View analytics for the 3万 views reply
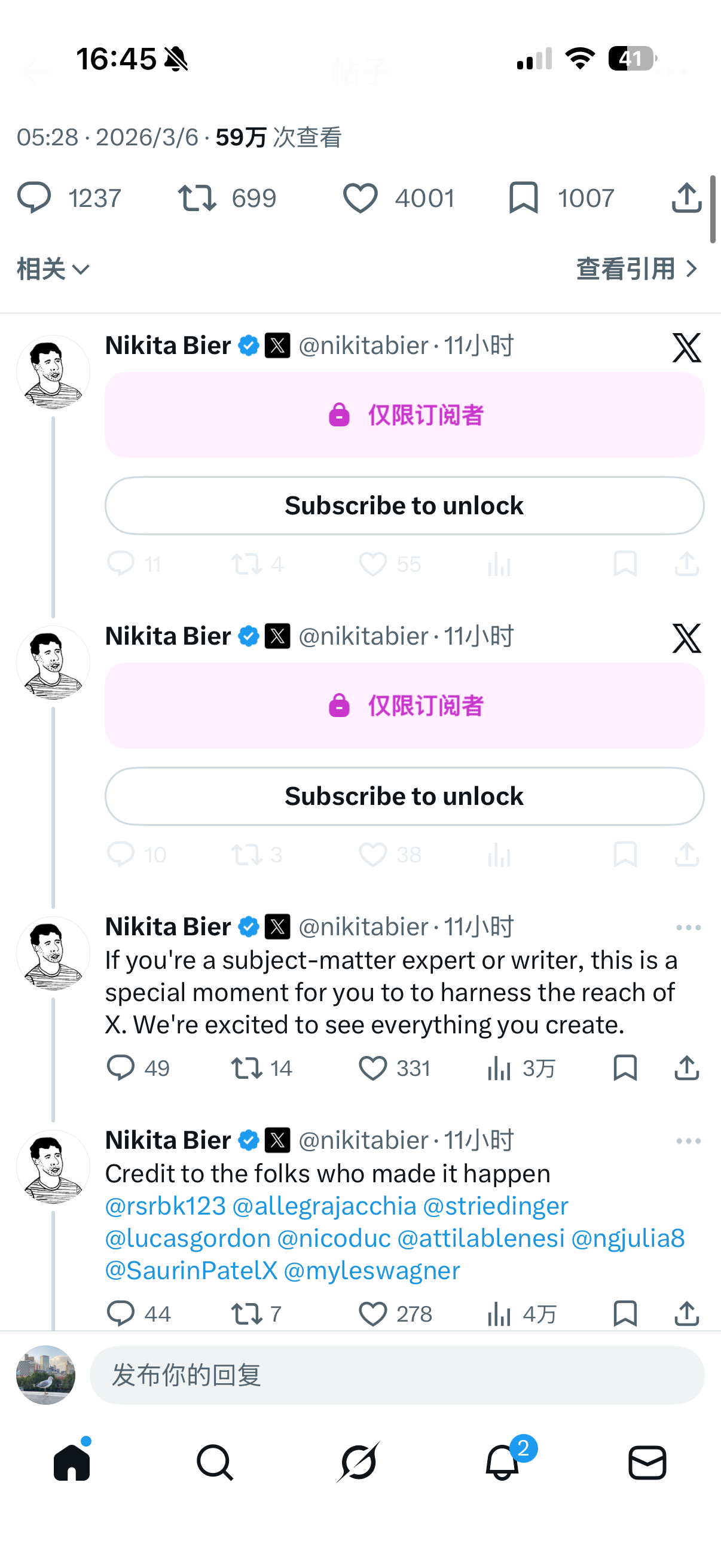 [x=499, y=1068]
